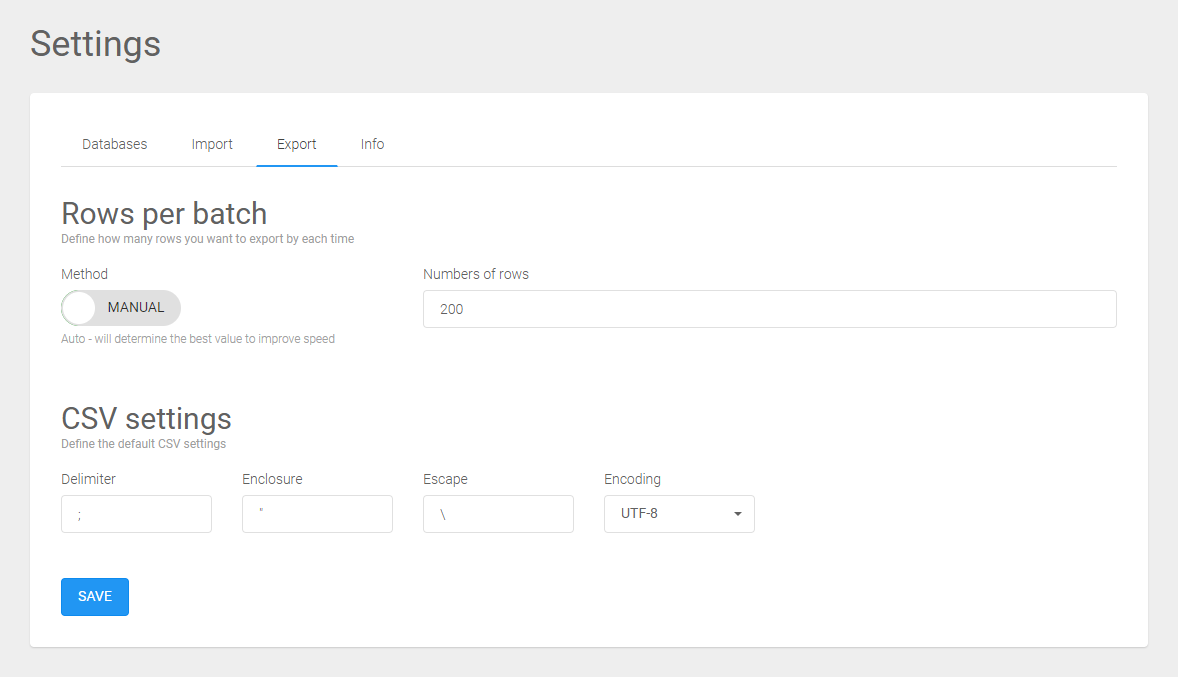Click the 'Define the default CSV settings' text
Screen dimensions: 1178x677
tap(143, 444)
